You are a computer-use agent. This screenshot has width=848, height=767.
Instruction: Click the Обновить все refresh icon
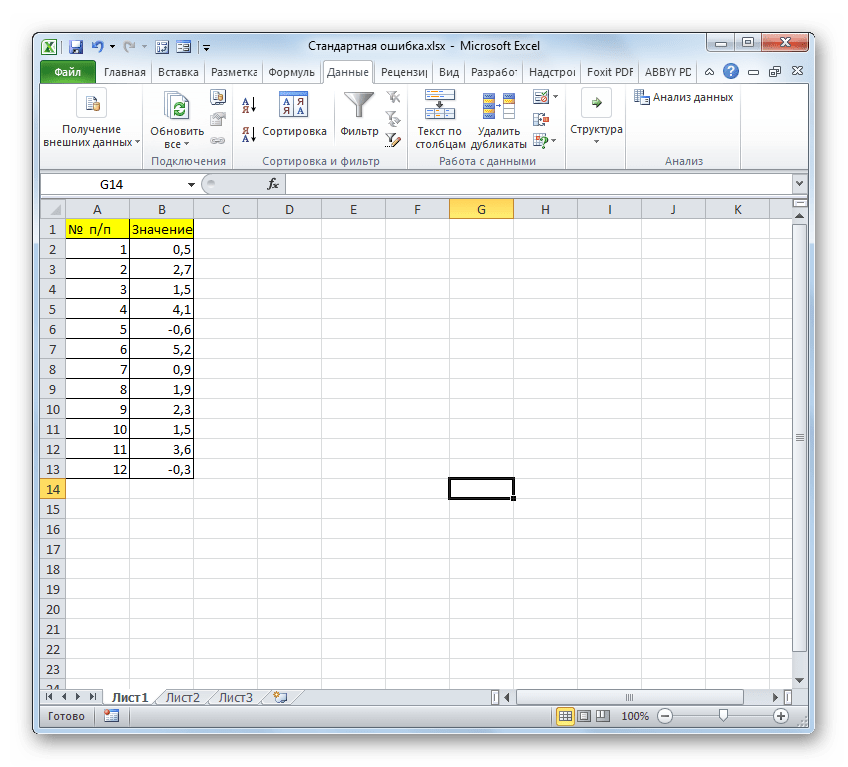tap(177, 105)
